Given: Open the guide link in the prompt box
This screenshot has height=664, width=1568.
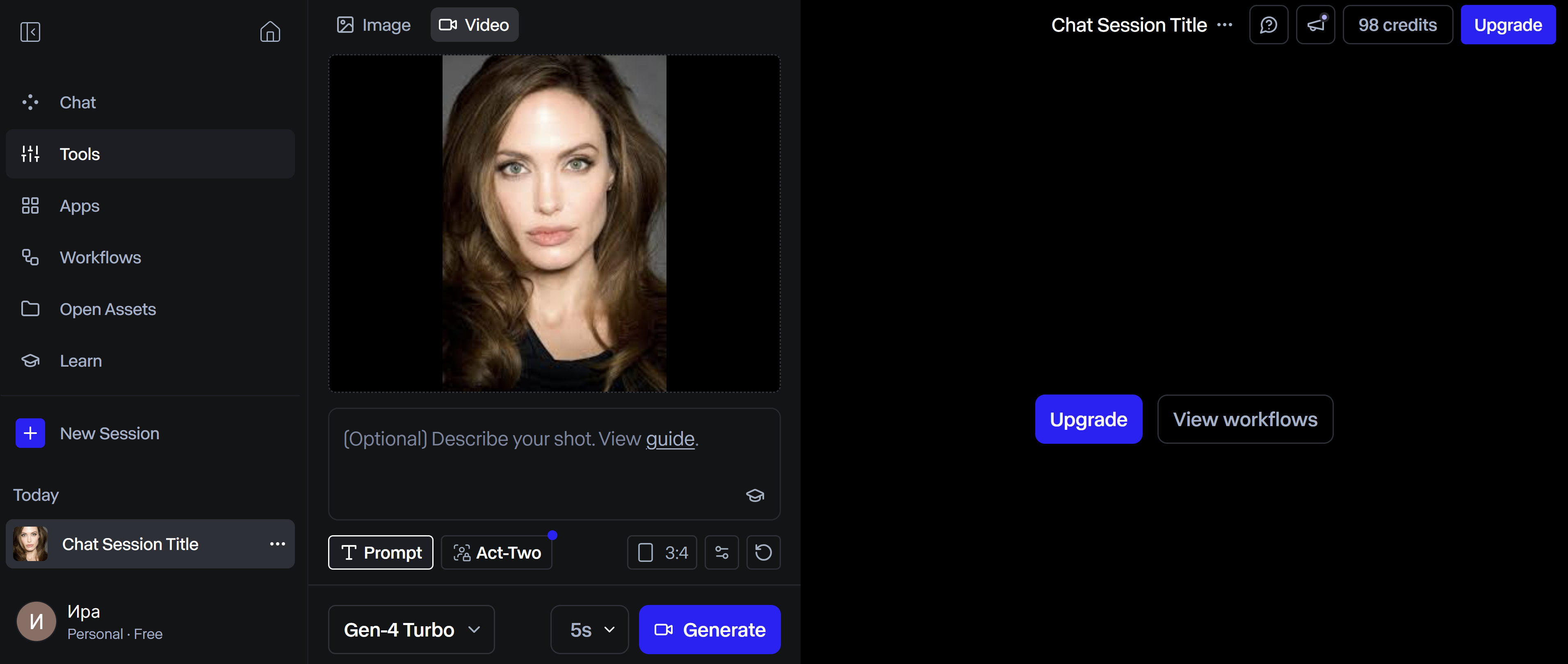Looking at the screenshot, I should (x=669, y=439).
